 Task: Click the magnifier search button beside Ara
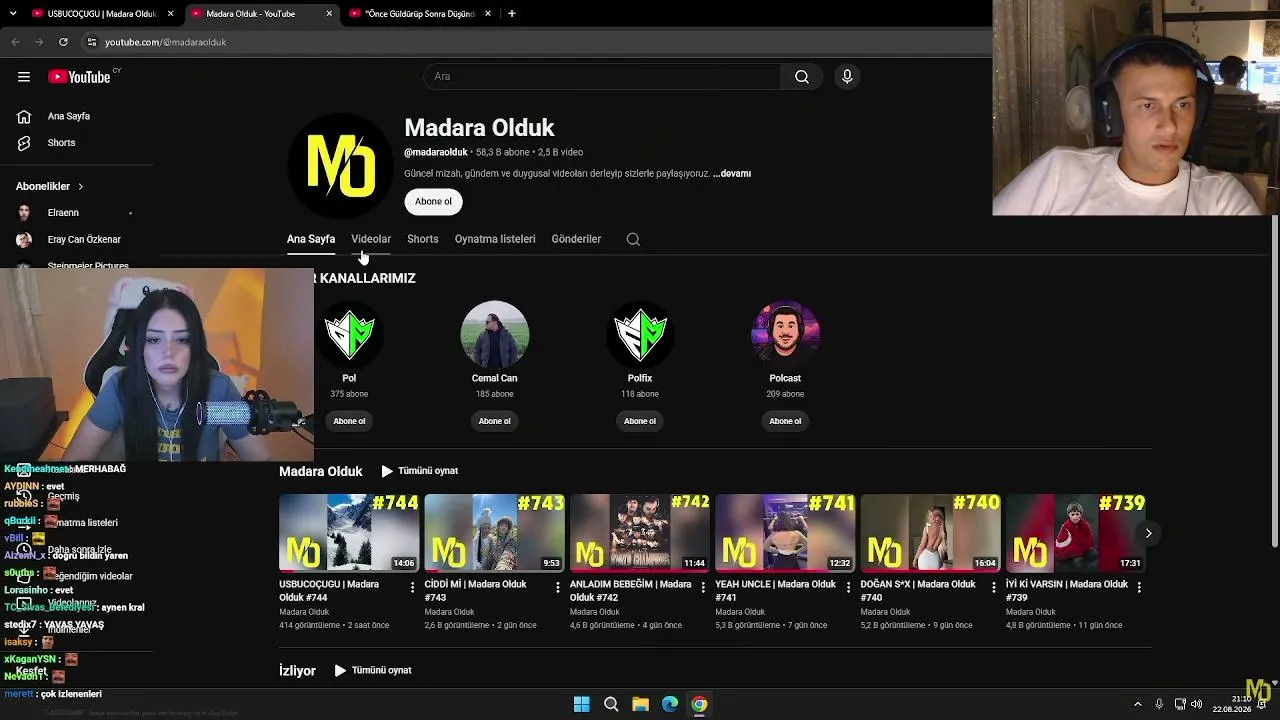802,77
